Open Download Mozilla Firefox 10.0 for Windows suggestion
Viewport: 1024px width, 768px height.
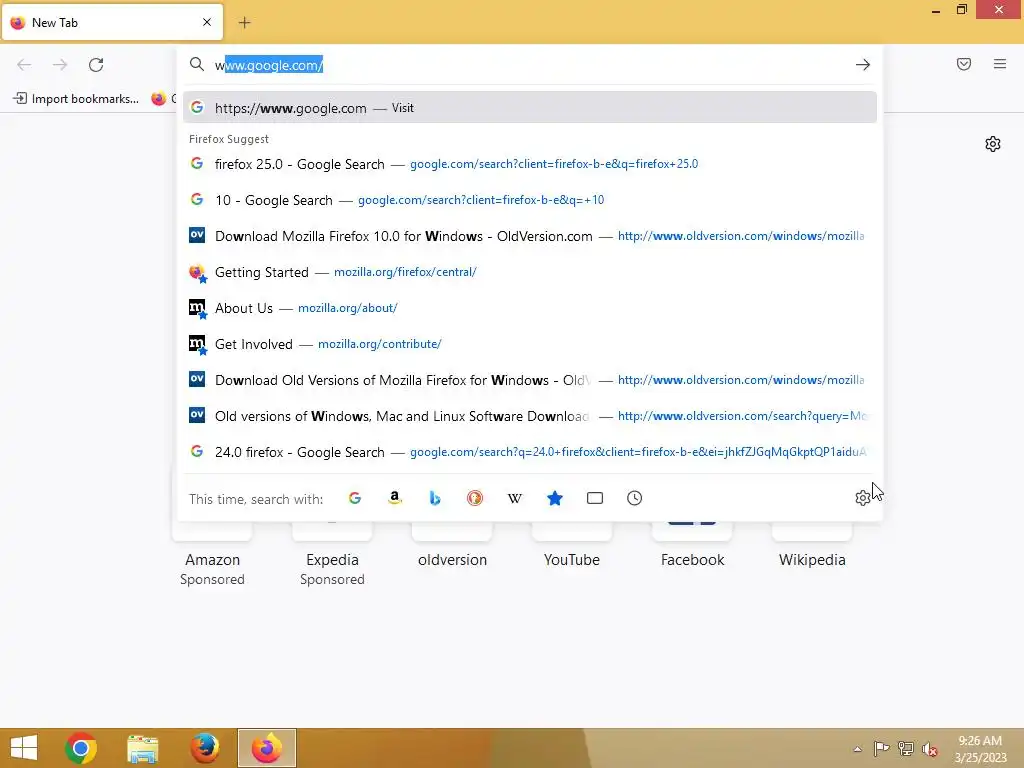tap(530, 236)
